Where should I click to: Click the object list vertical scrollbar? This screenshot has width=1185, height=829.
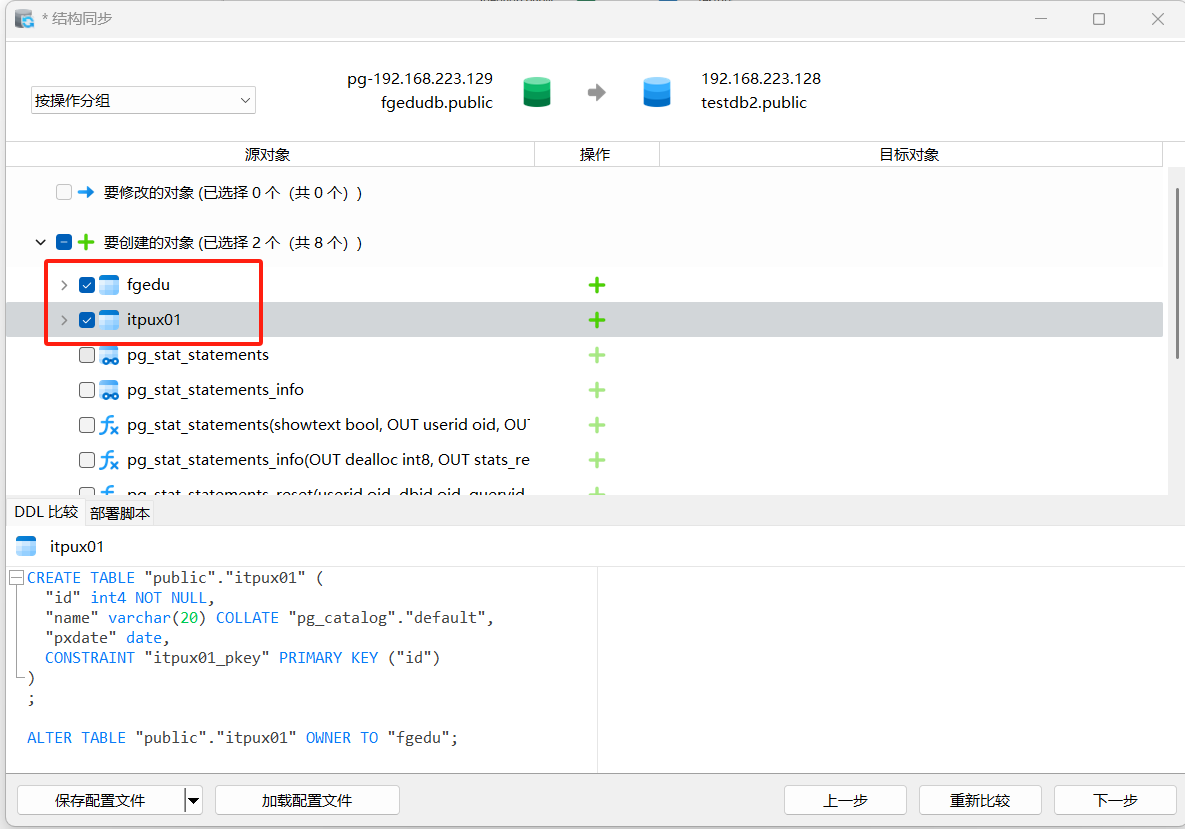click(x=1177, y=272)
